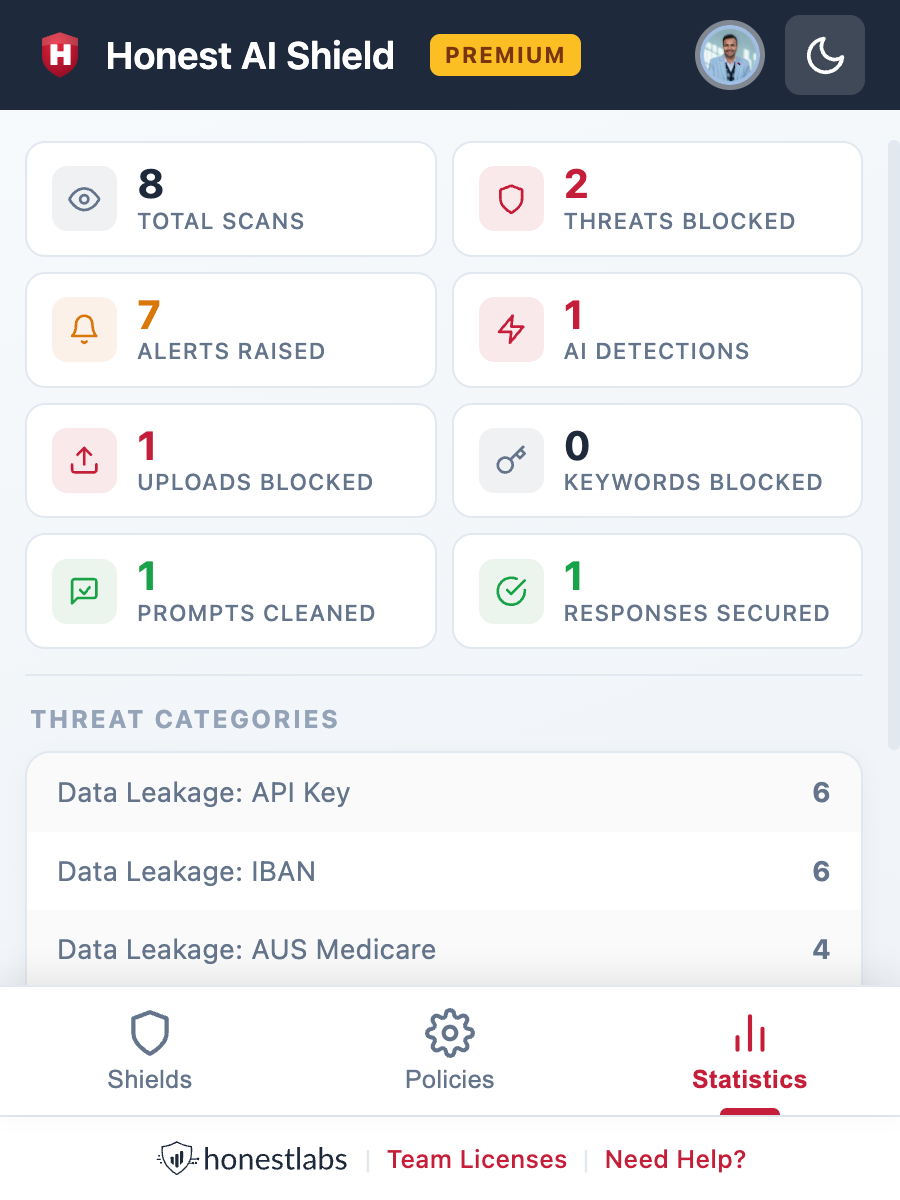Click the honestlabs footer logo
Image resolution: width=900 pixels, height=1200 pixels.
pos(253,1160)
